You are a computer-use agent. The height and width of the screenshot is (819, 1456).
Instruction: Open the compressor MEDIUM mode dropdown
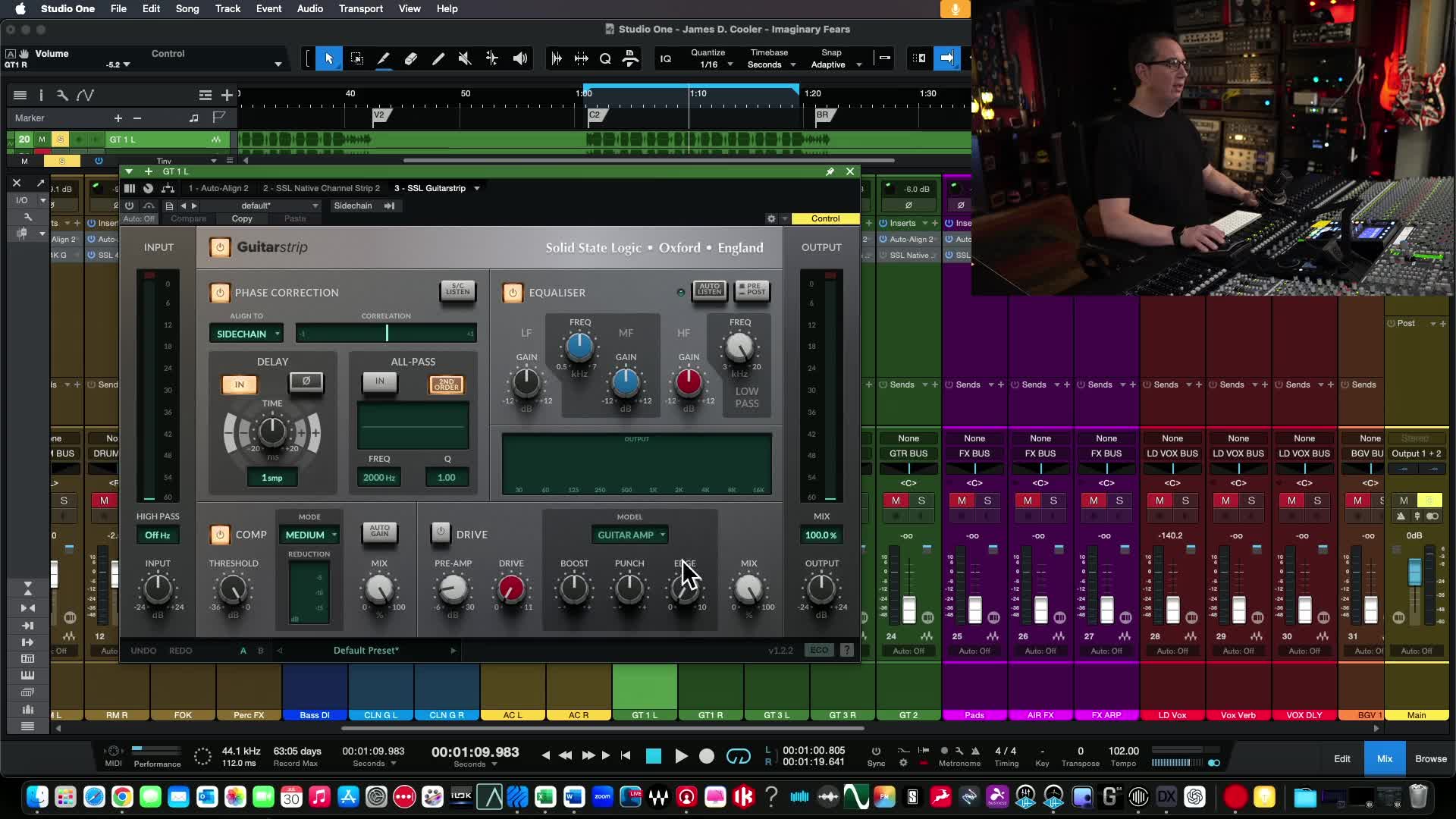point(309,535)
